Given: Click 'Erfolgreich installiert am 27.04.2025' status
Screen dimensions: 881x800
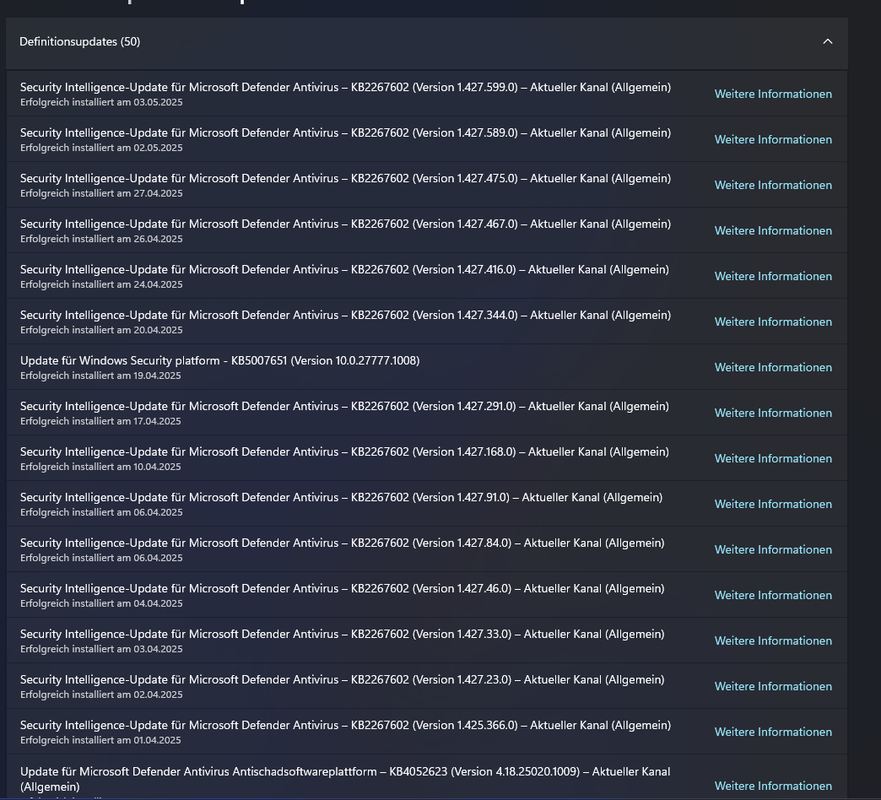Looking at the screenshot, I should pyautogui.click(x=101, y=193).
